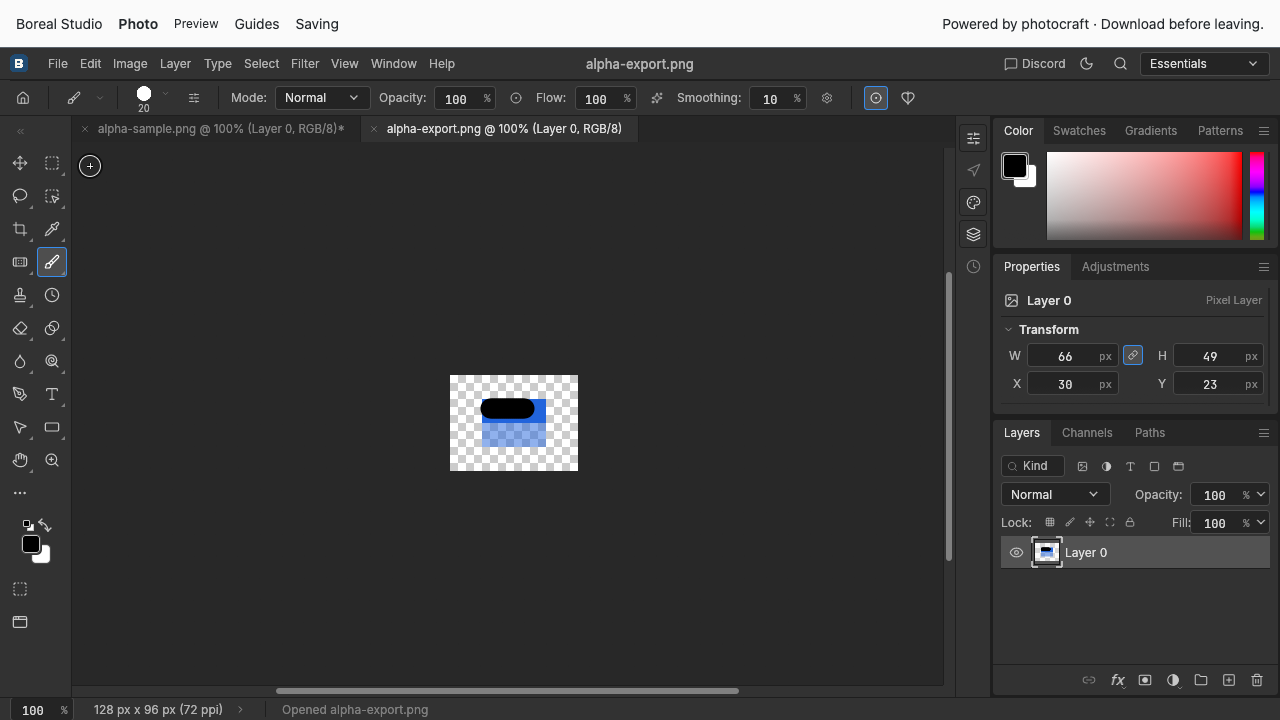Select the Type tool
The height and width of the screenshot is (720, 1280).
click(x=52, y=394)
